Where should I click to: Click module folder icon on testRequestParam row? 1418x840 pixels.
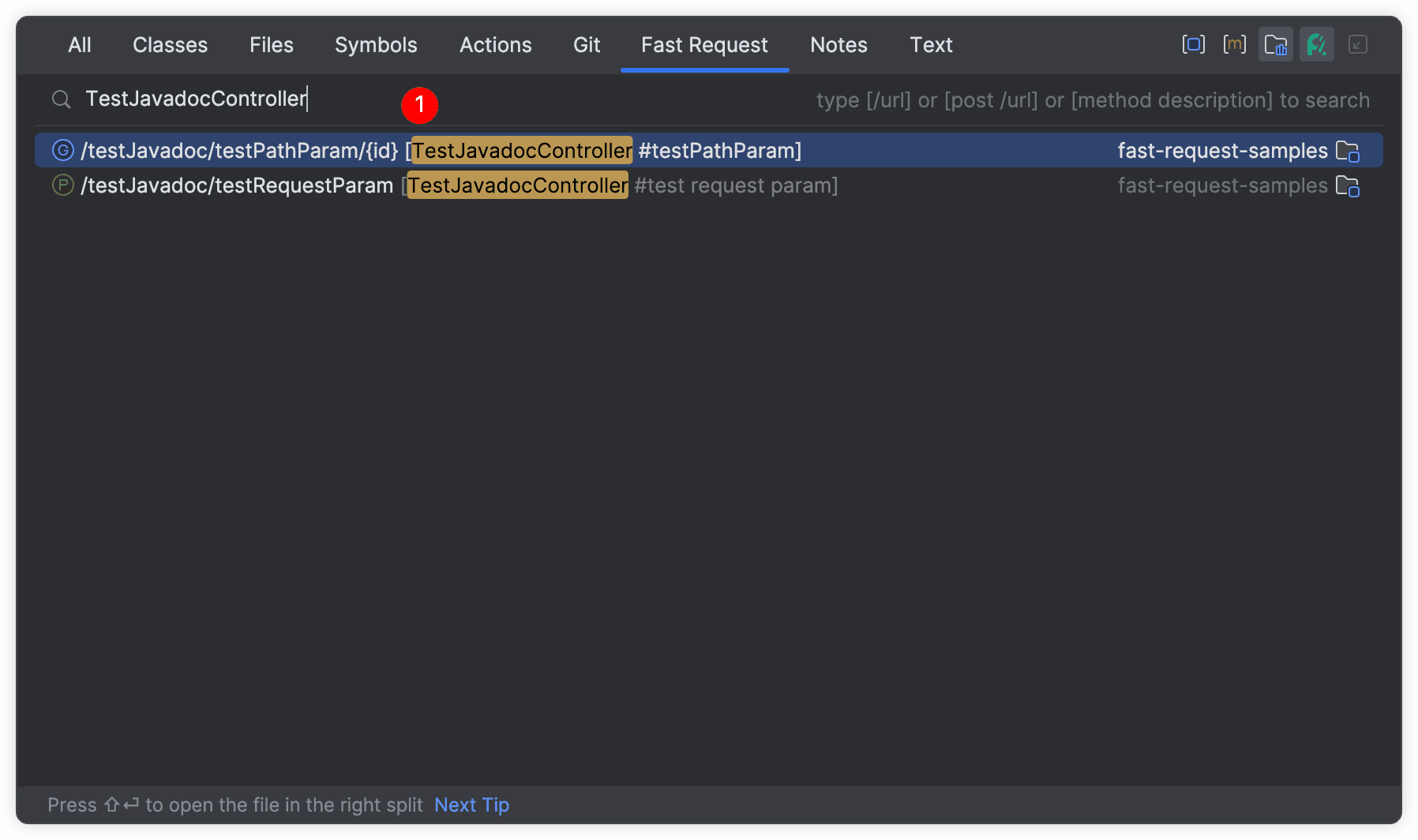(x=1347, y=186)
